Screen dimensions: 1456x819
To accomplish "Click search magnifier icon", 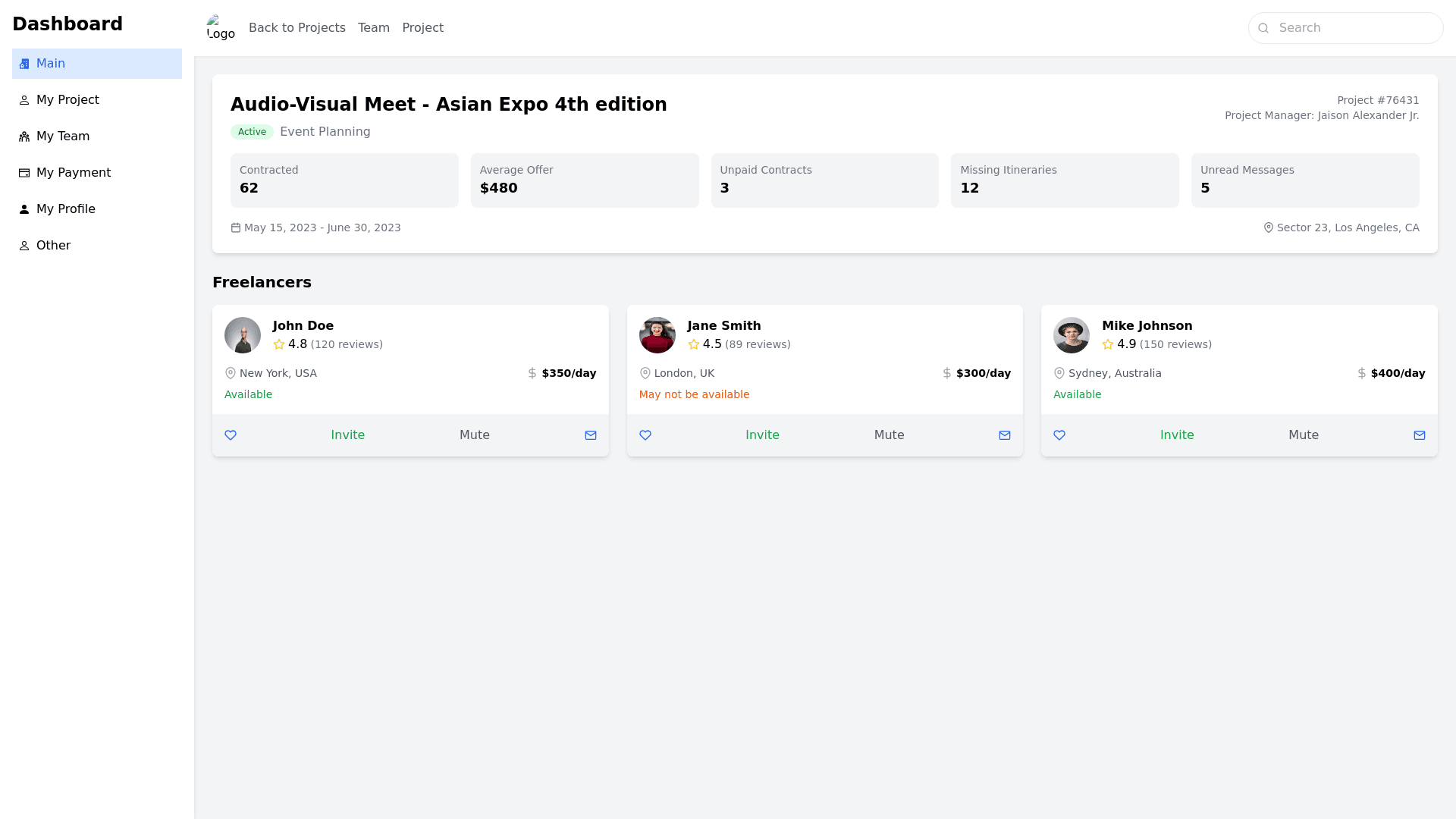I will pos(1263,28).
